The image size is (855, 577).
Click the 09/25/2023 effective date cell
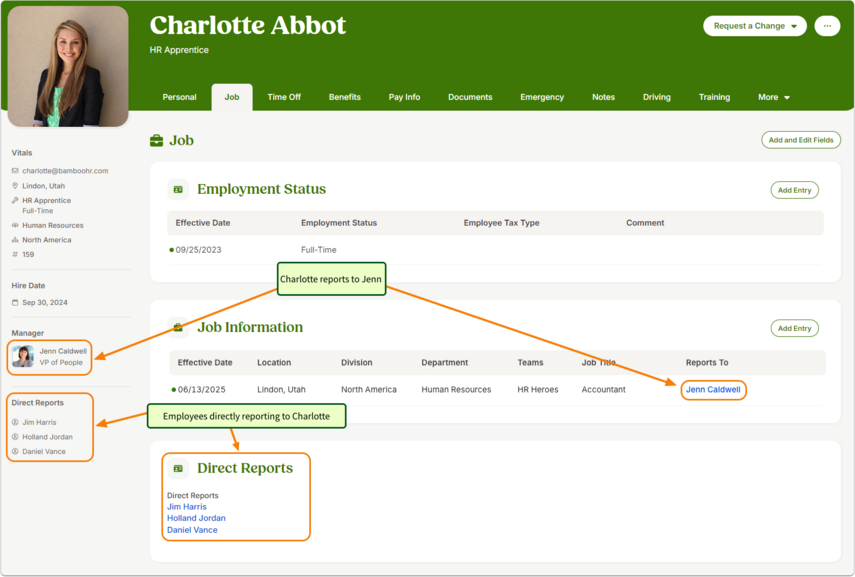click(x=198, y=250)
